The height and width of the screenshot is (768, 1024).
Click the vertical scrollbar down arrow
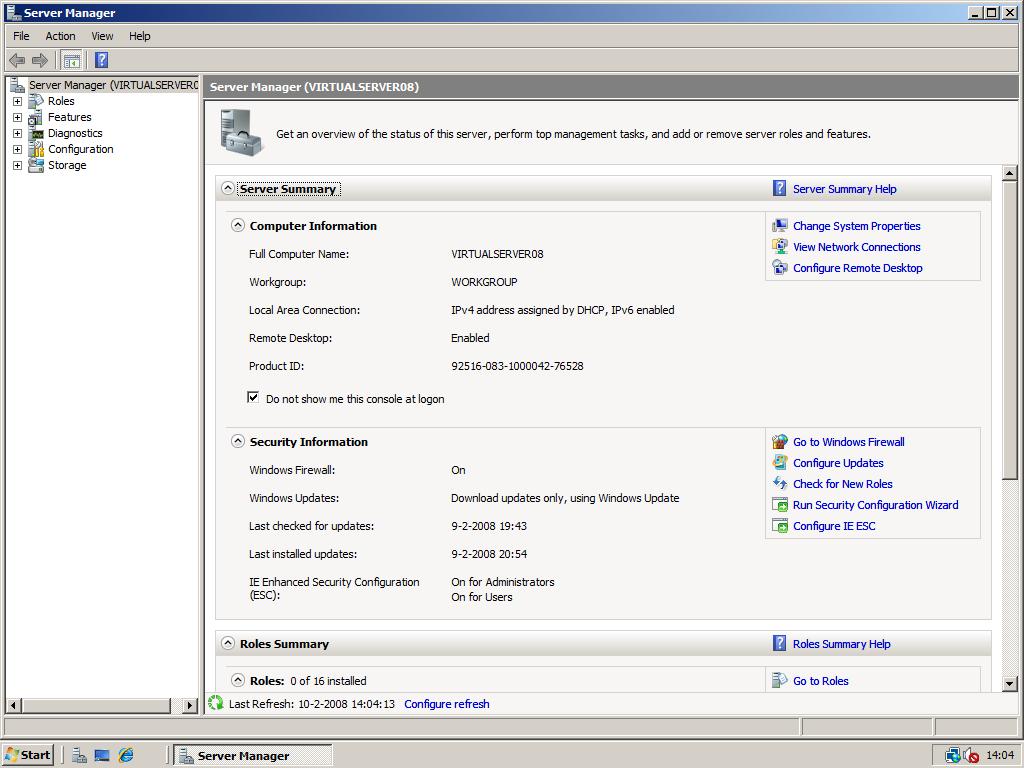tap(1010, 684)
